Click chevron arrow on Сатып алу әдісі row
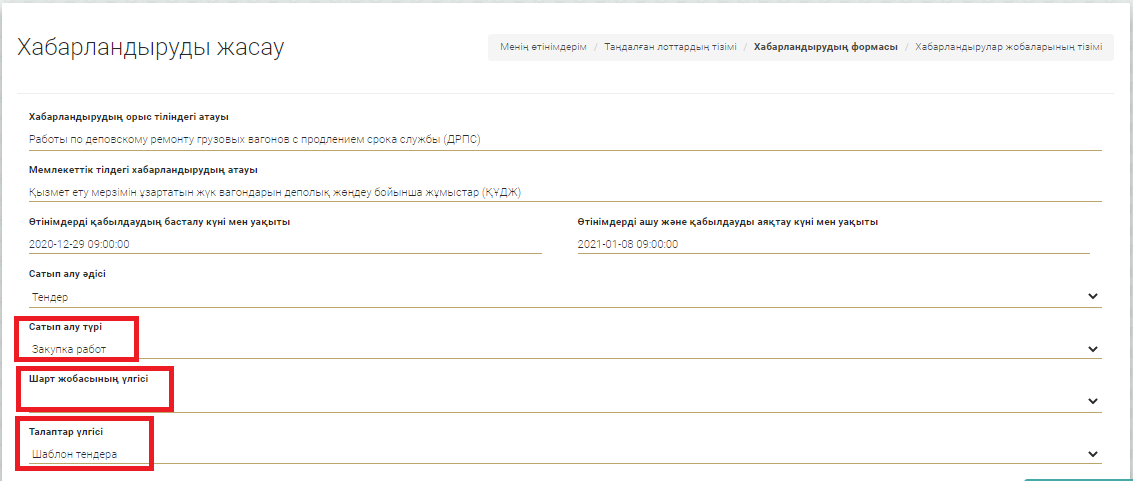This screenshot has width=1133, height=481. point(1092,297)
